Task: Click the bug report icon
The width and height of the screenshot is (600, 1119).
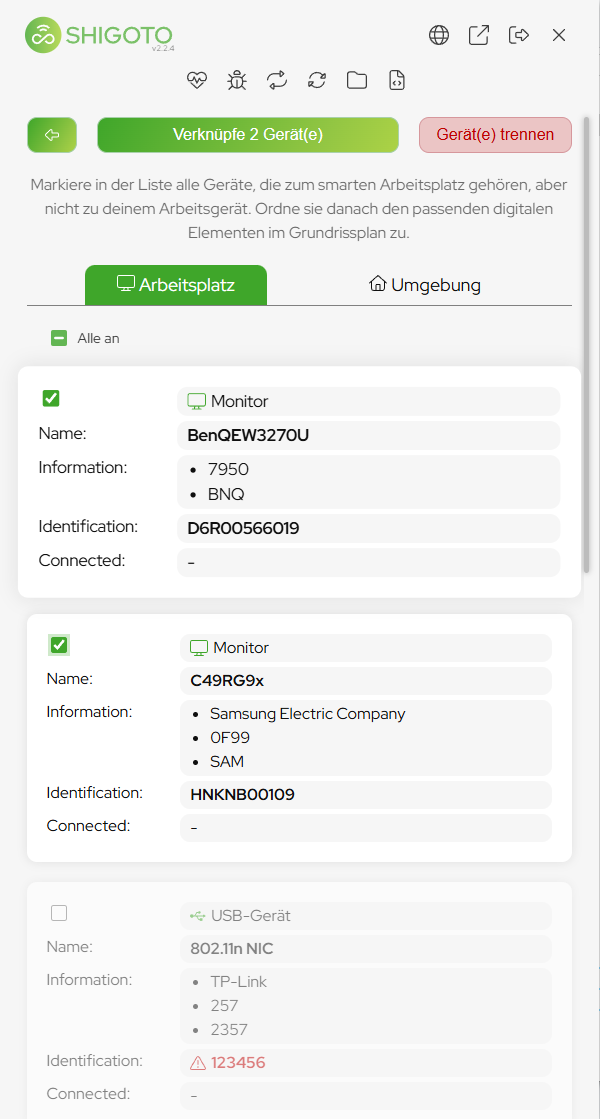Action: click(x=237, y=80)
